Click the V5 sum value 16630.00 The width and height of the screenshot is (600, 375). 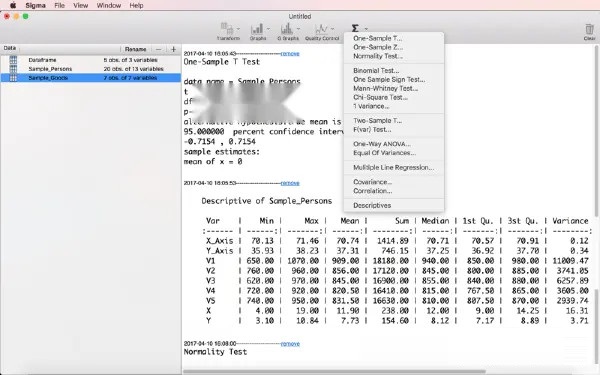click(x=391, y=301)
